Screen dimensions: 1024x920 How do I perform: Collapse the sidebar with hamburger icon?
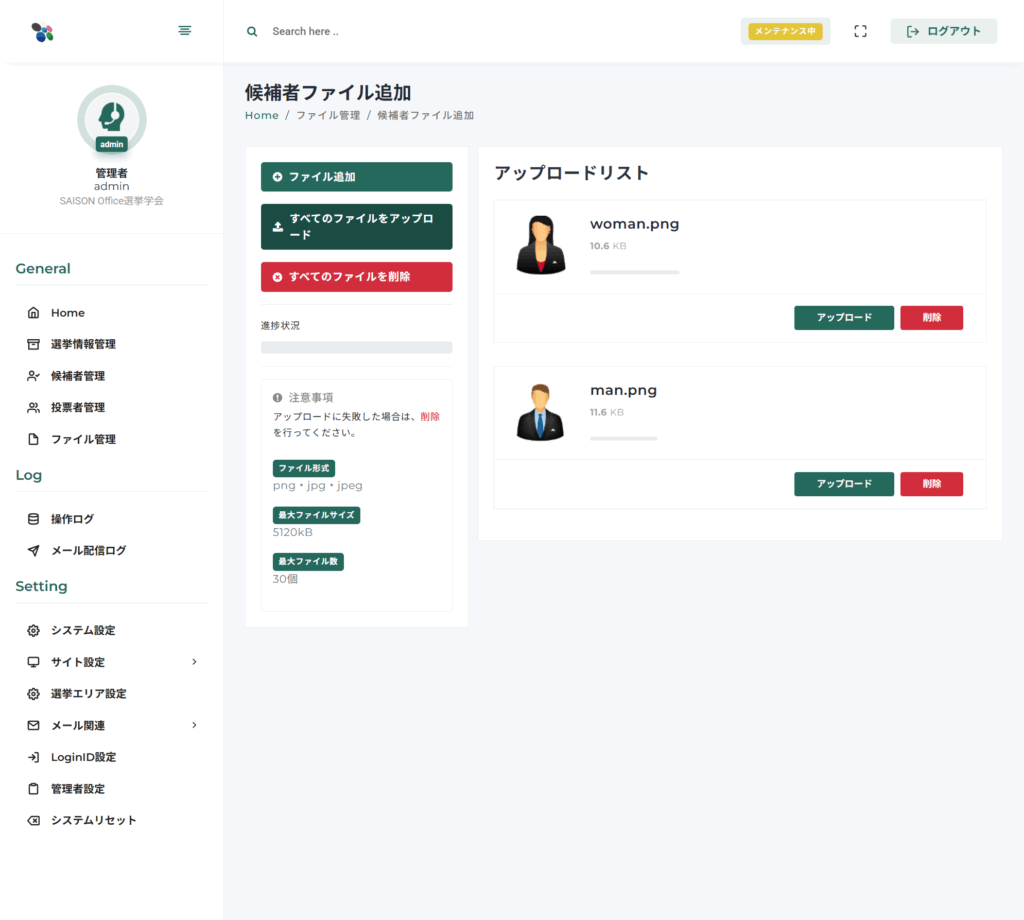coord(185,31)
